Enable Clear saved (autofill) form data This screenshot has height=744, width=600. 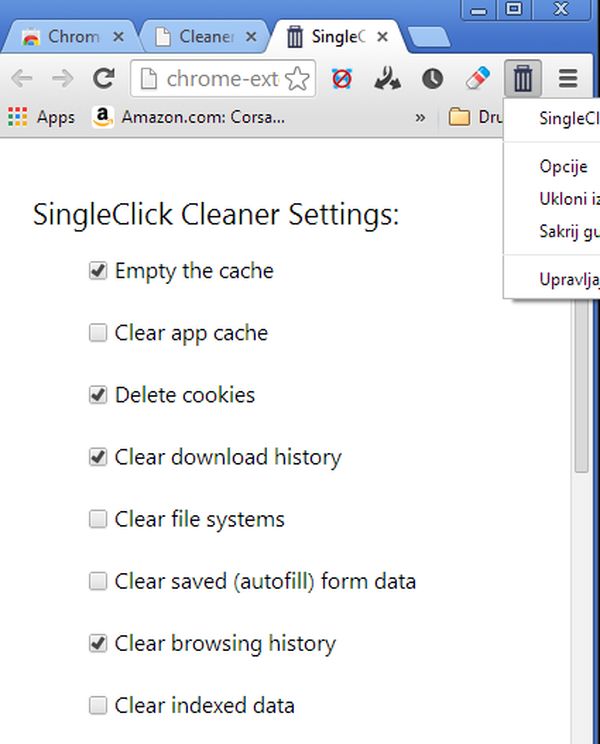98,581
